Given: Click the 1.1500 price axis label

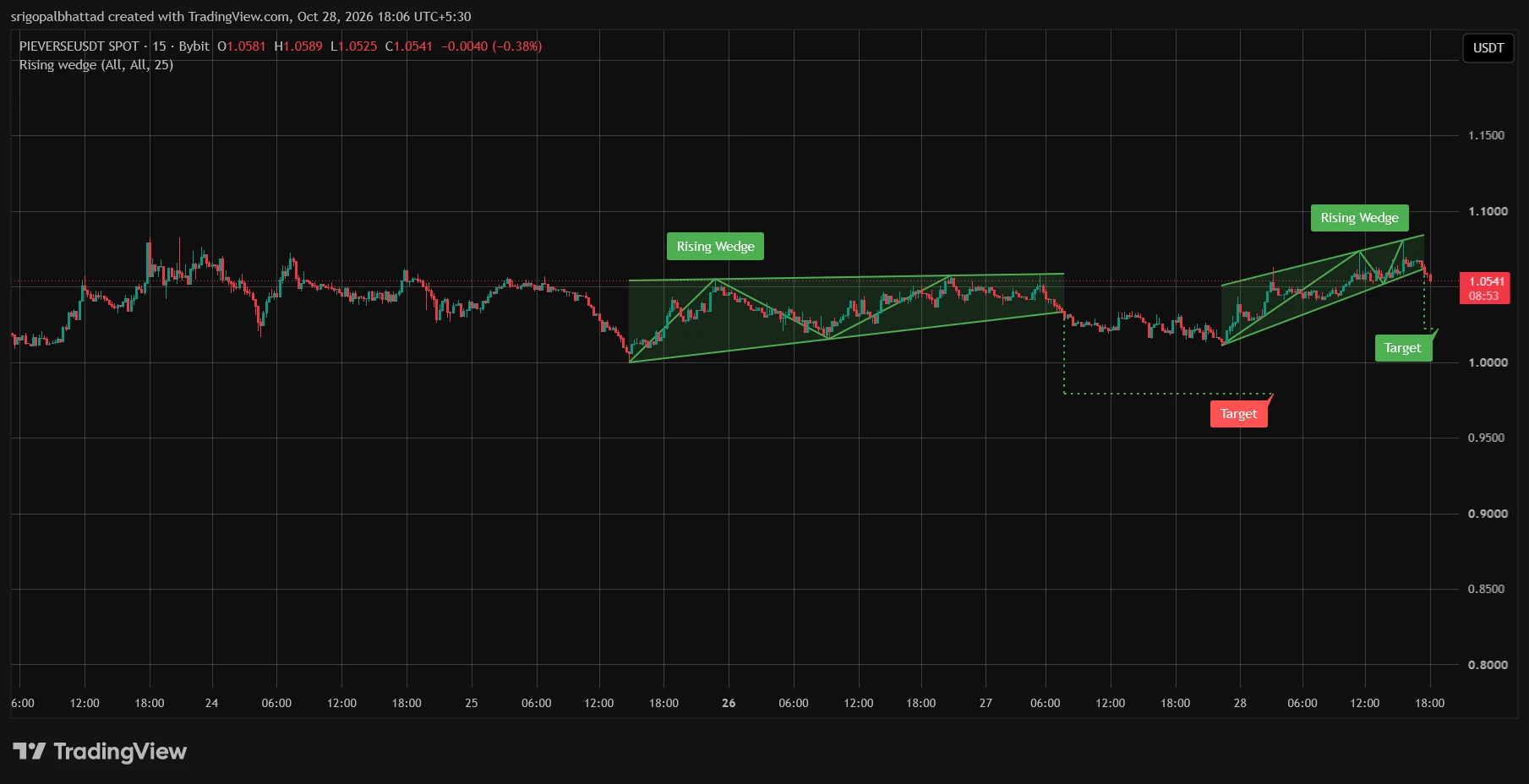Looking at the screenshot, I should [x=1486, y=135].
